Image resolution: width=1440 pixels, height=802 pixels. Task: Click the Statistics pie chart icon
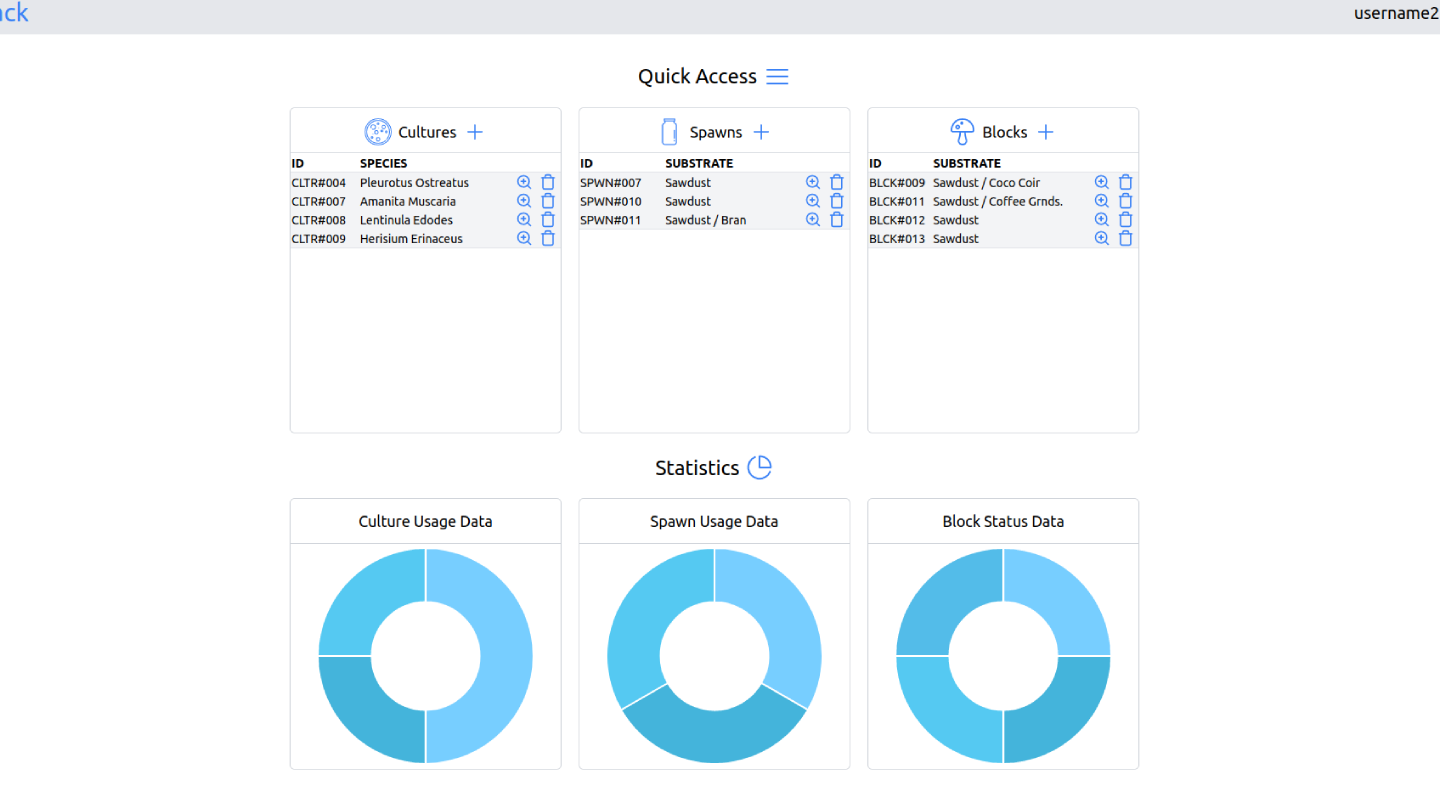[x=760, y=467]
